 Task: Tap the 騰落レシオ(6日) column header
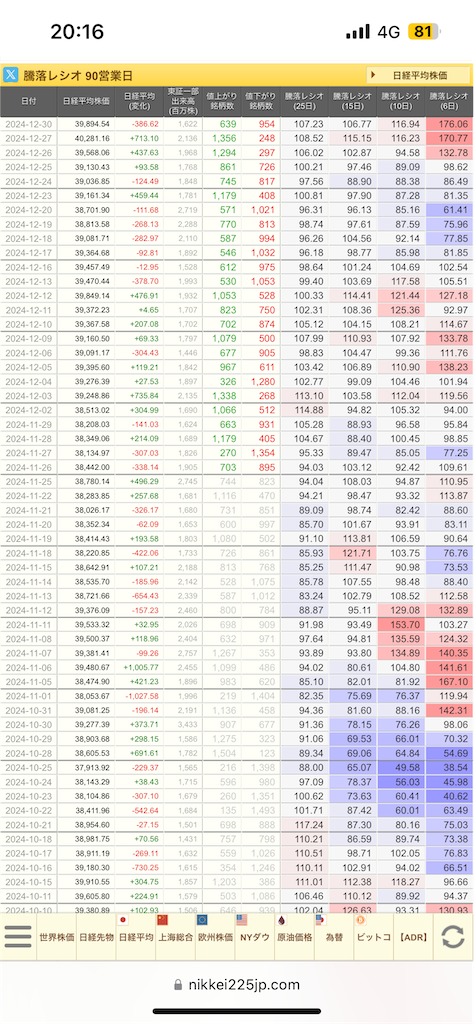point(449,101)
